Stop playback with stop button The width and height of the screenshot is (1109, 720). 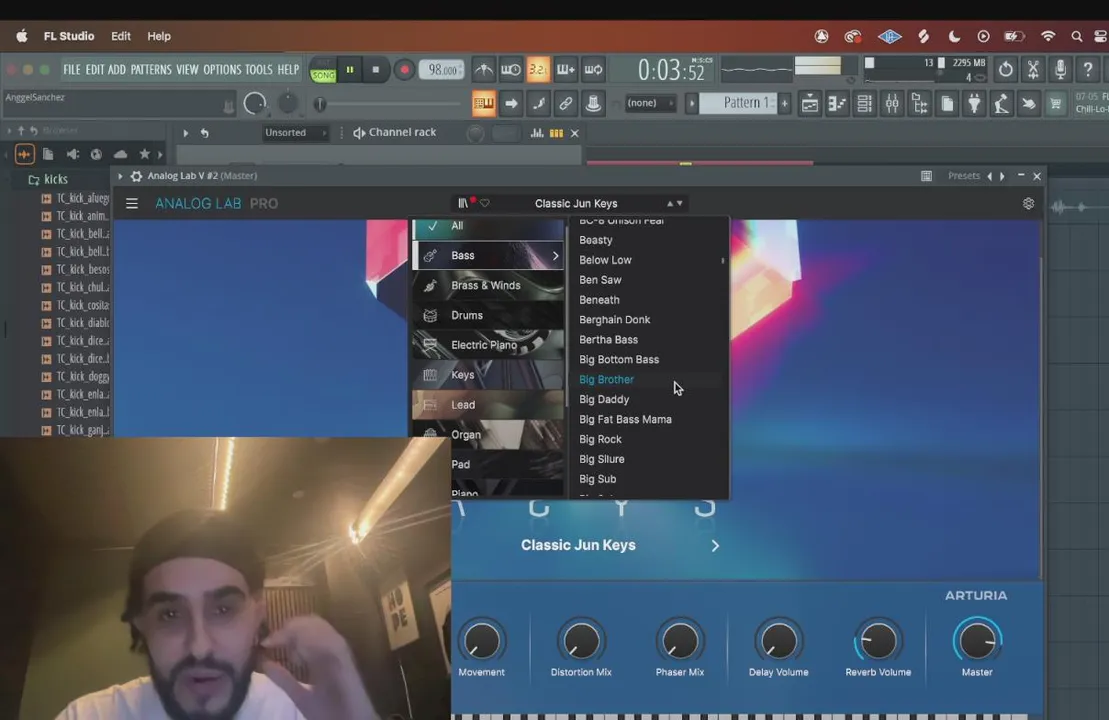point(376,70)
